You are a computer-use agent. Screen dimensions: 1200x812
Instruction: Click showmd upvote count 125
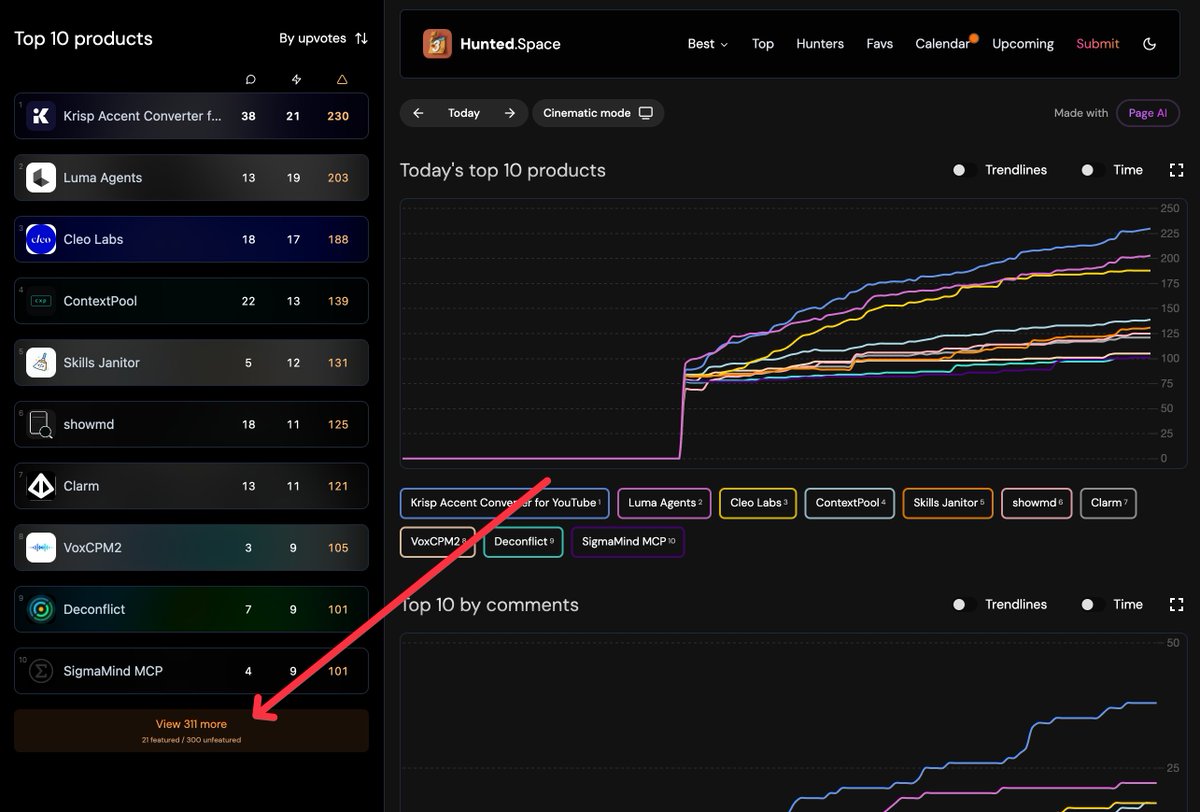tap(338, 425)
